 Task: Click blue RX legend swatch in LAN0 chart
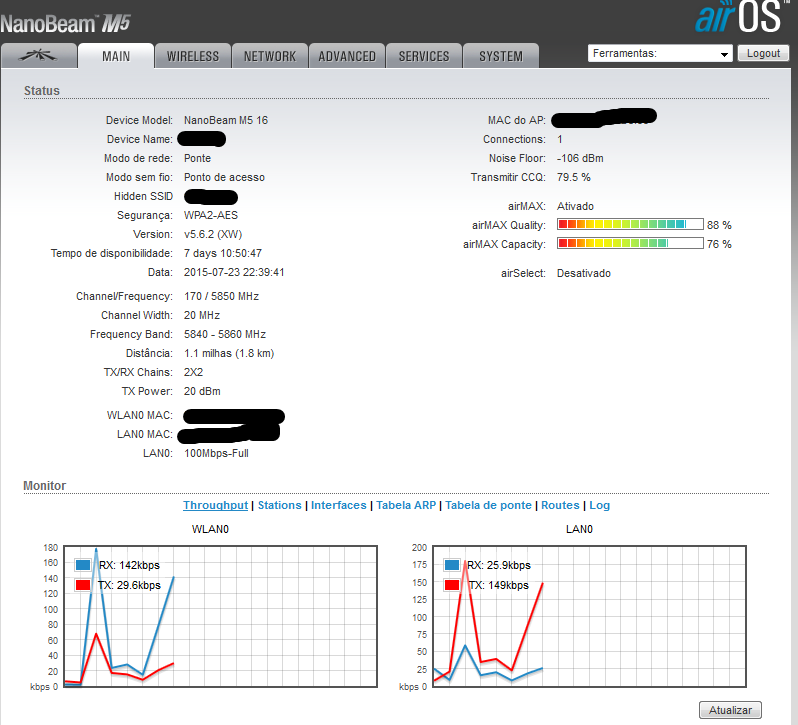click(x=451, y=565)
